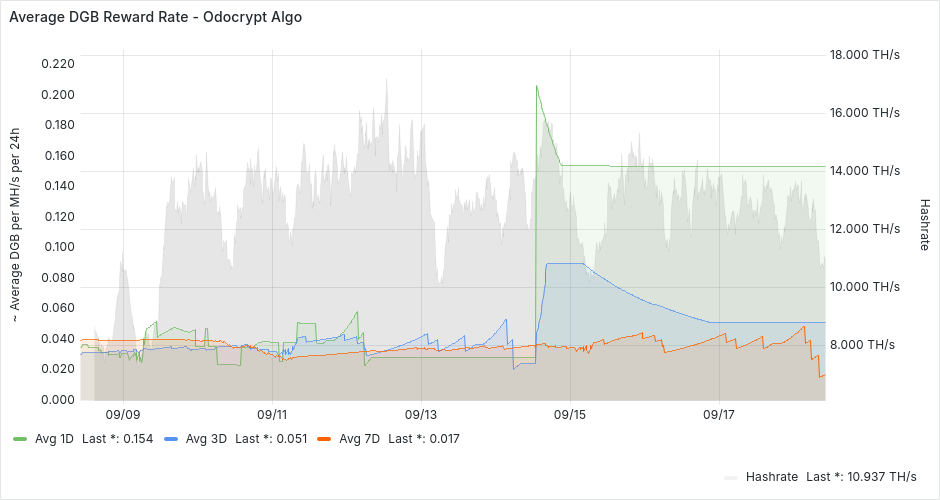Click the 0.020 left axis value
The width and height of the screenshot is (940, 500).
[58, 369]
